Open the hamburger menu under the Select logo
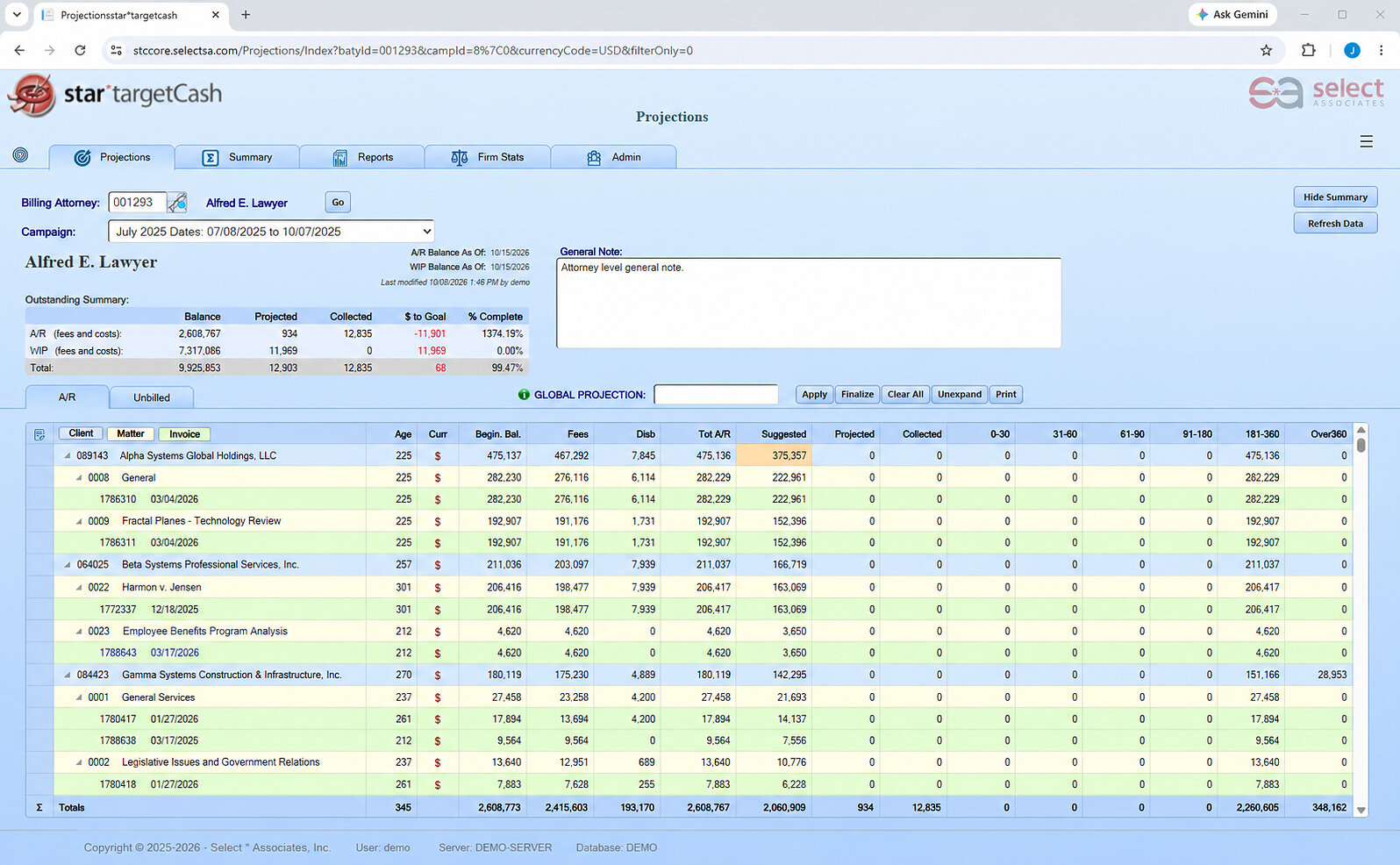 click(1366, 141)
